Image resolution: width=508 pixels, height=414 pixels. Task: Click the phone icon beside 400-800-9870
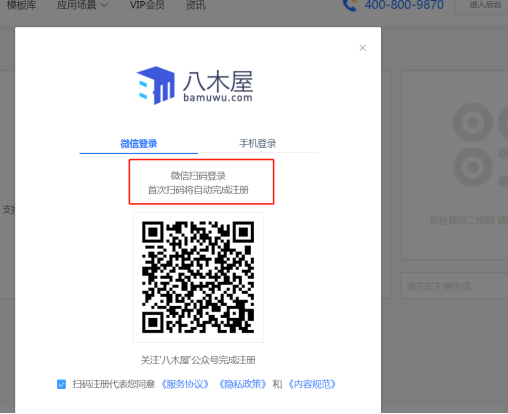(x=350, y=5)
